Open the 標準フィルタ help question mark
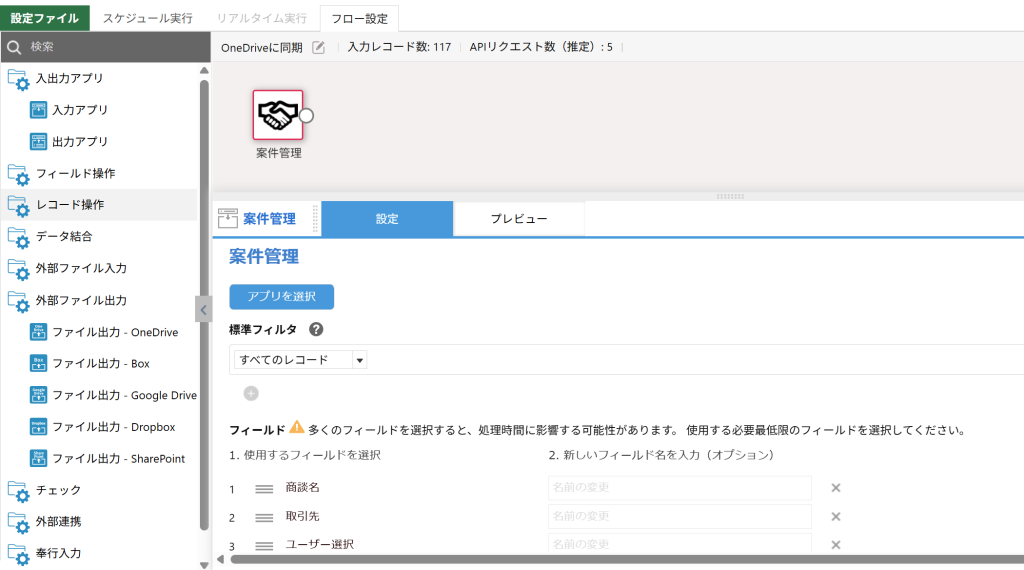This screenshot has height=570, width=1024. click(316, 330)
